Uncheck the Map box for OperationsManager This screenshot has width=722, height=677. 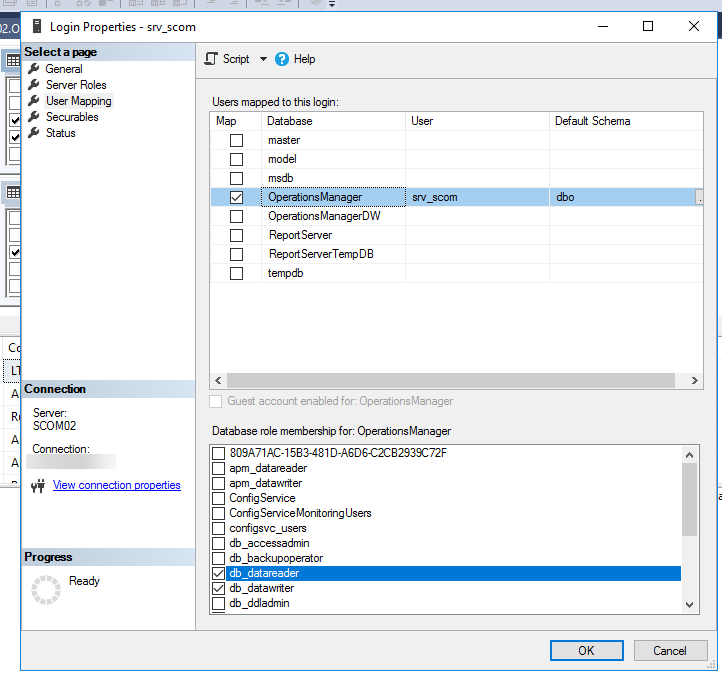click(236, 197)
